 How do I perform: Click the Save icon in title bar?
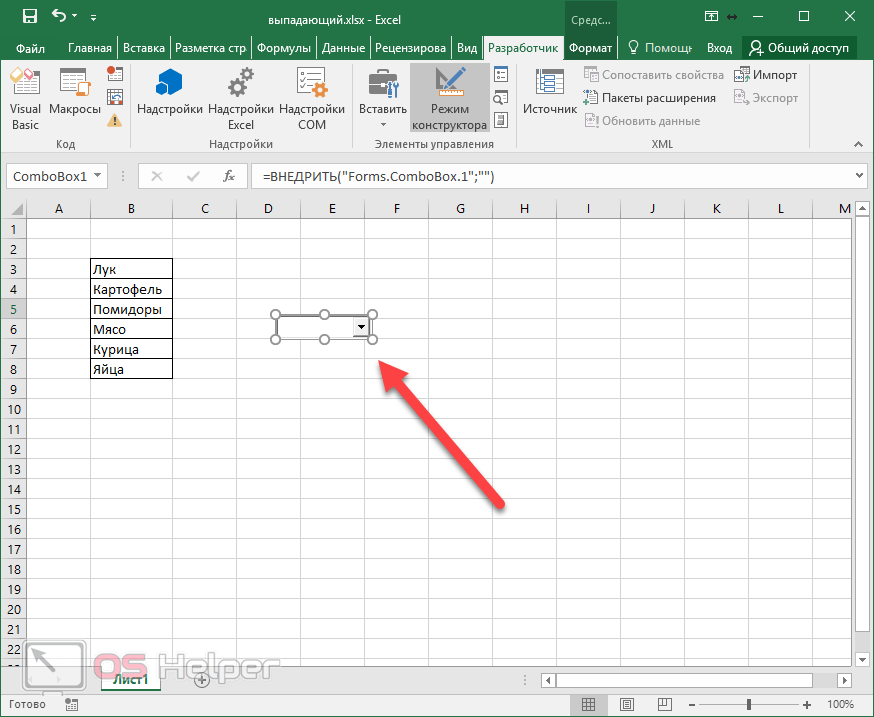tap(29, 17)
